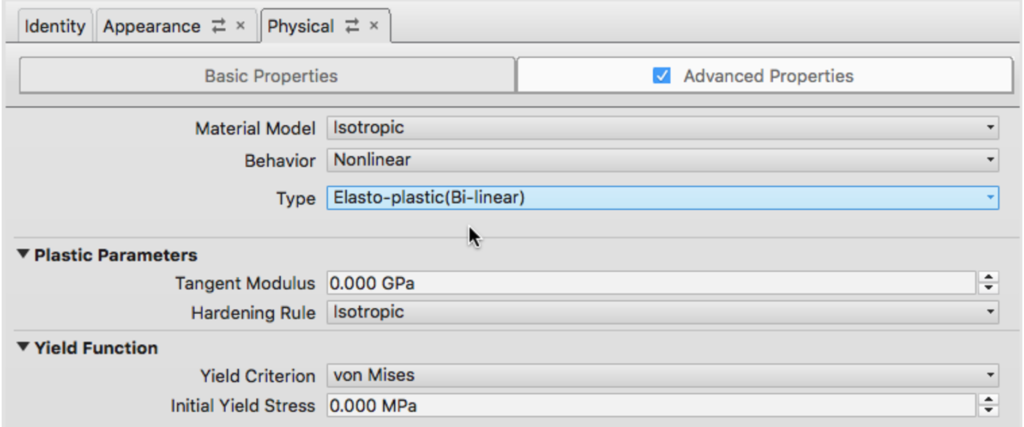
Task: Open the Yield Criterion dropdown
Action: point(662,376)
